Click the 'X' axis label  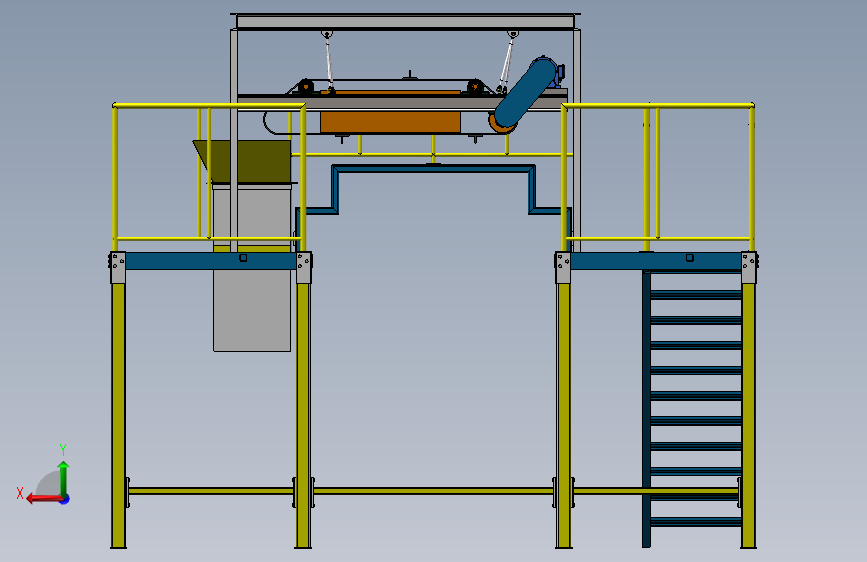[20, 493]
